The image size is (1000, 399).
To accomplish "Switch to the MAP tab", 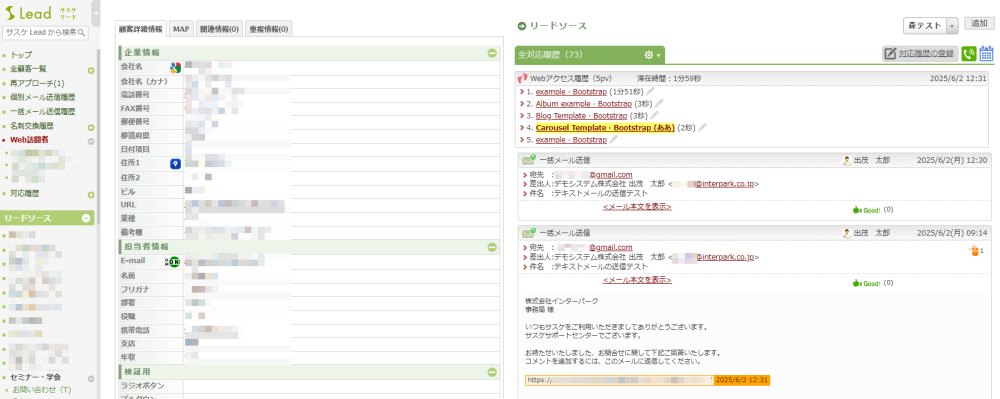I will pos(181,29).
